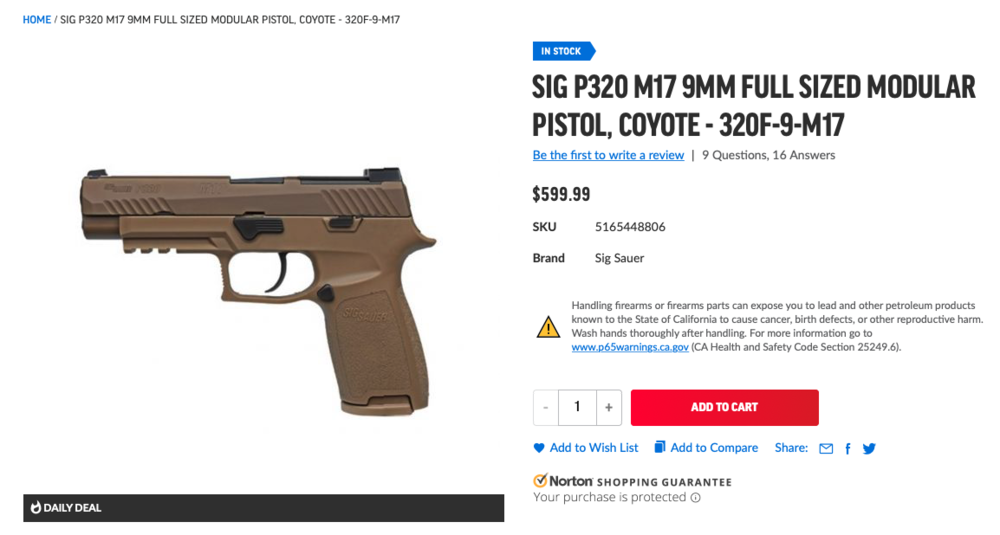Open 'Be the first to write a review'
1000x535 pixels.
[608, 155]
